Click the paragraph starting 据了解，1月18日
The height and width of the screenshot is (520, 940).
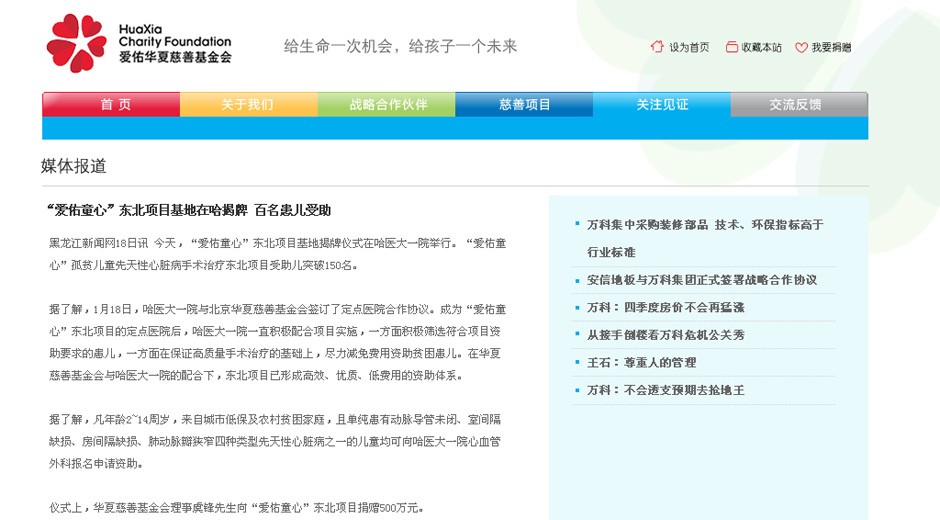(x=278, y=342)
